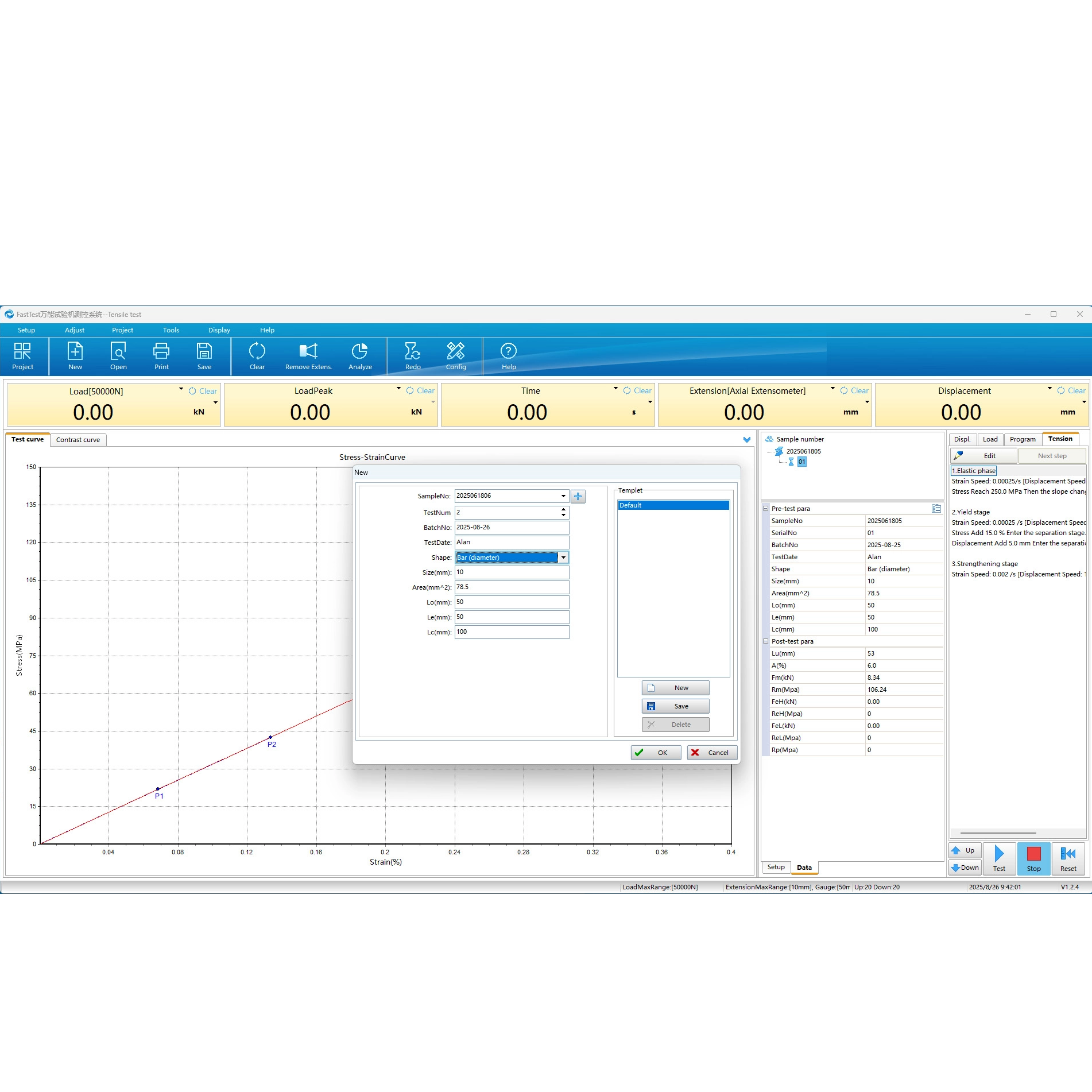Viewport: 1092px width, 1092px height.
Task: Open the Config settings icon
Action: (455, 356)
